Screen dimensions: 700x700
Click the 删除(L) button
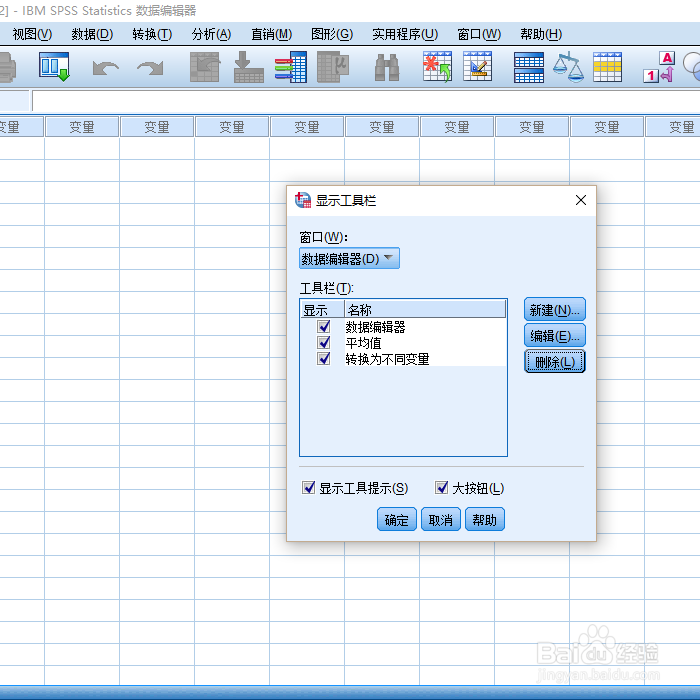tap(554, 361)
